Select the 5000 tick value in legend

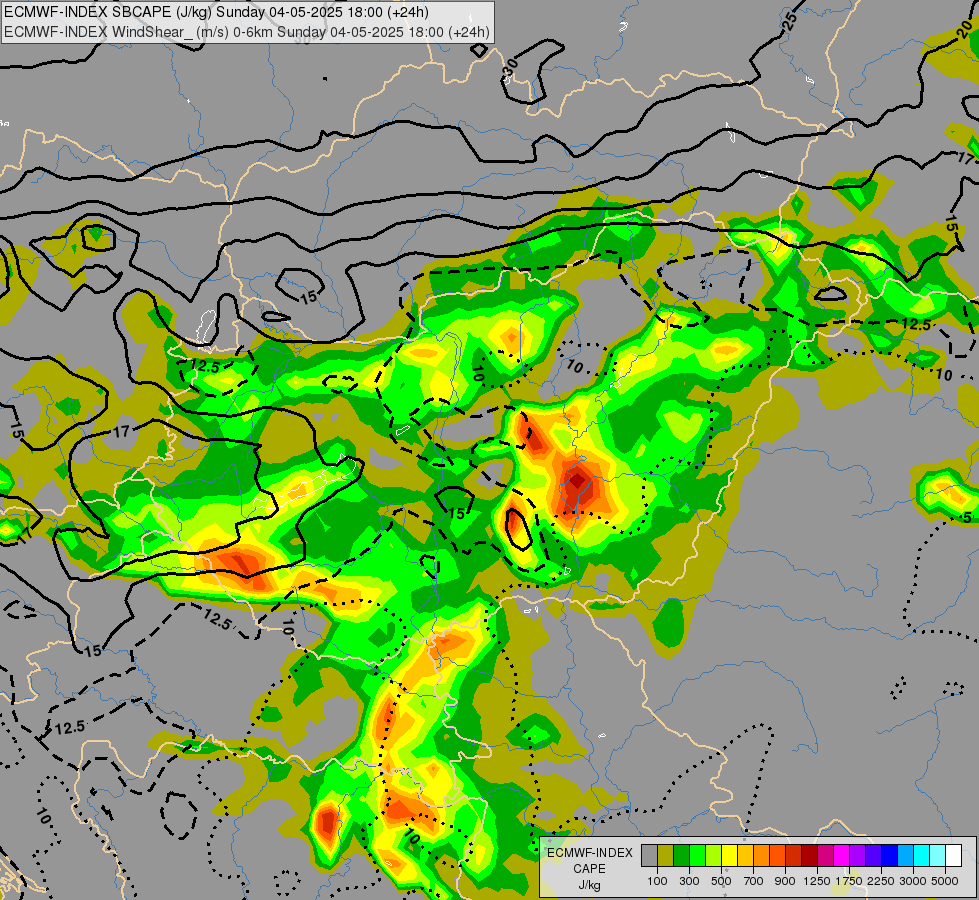click(945, 881)
